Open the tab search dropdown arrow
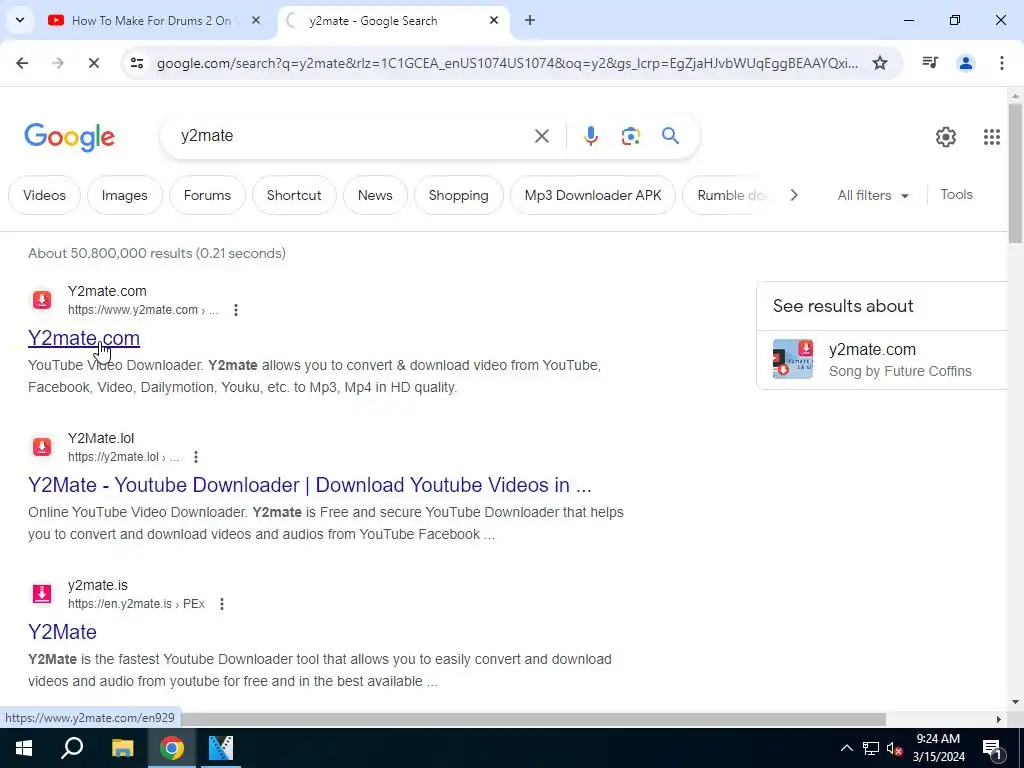This screenshot has width=1024, height=768. pos(20,20)
